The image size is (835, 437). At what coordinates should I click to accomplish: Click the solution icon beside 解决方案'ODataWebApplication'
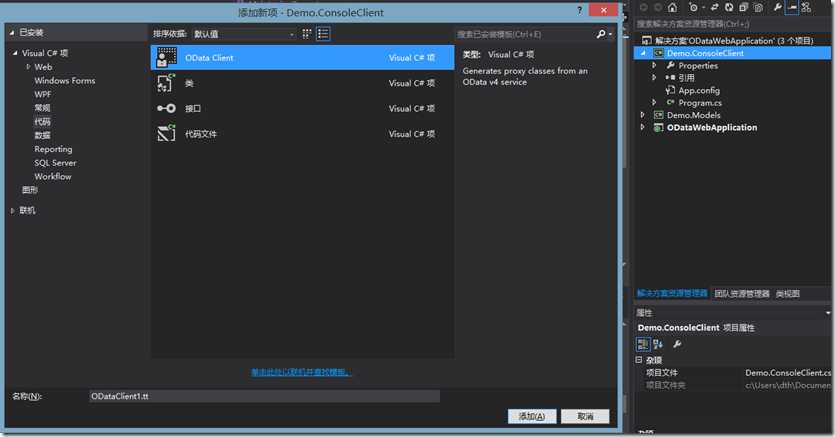tap(646, 40)
